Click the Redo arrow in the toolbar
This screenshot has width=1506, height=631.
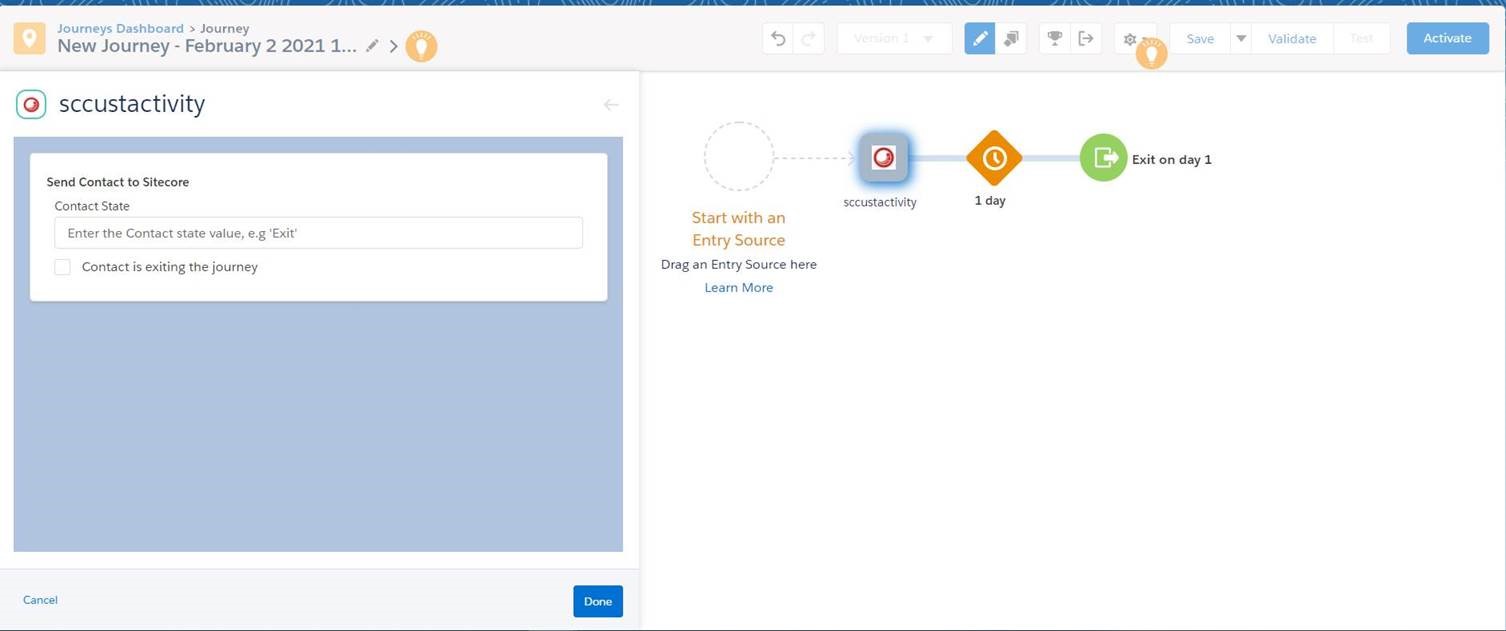click(807, 37)
